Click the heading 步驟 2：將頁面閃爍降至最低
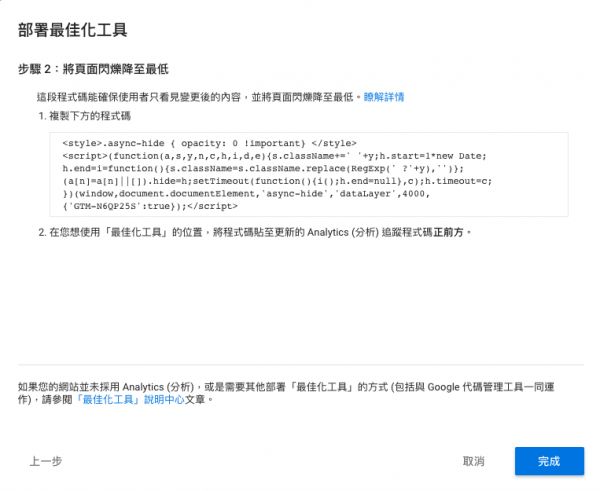The width and height of the screenshot is (600, 491). [x=93, y=69]
